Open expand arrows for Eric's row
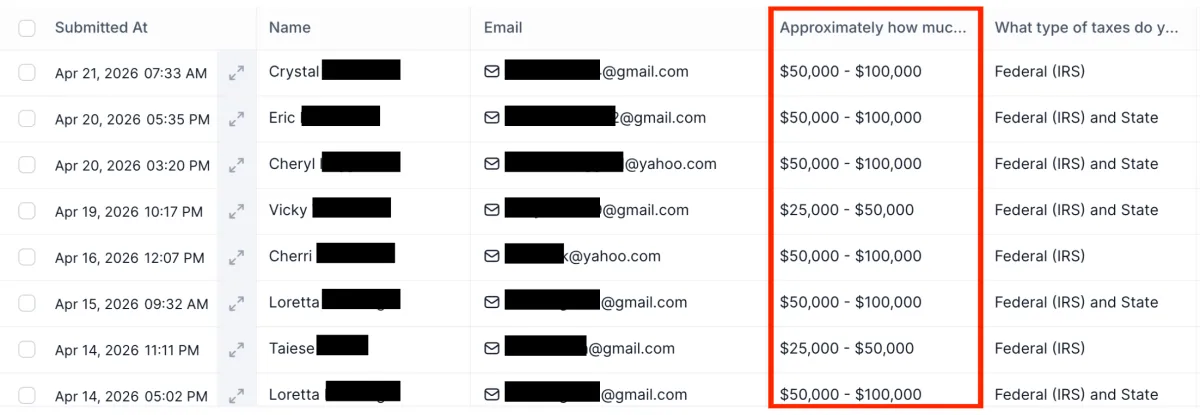The image size is (1200, 415). coord(237,119)
